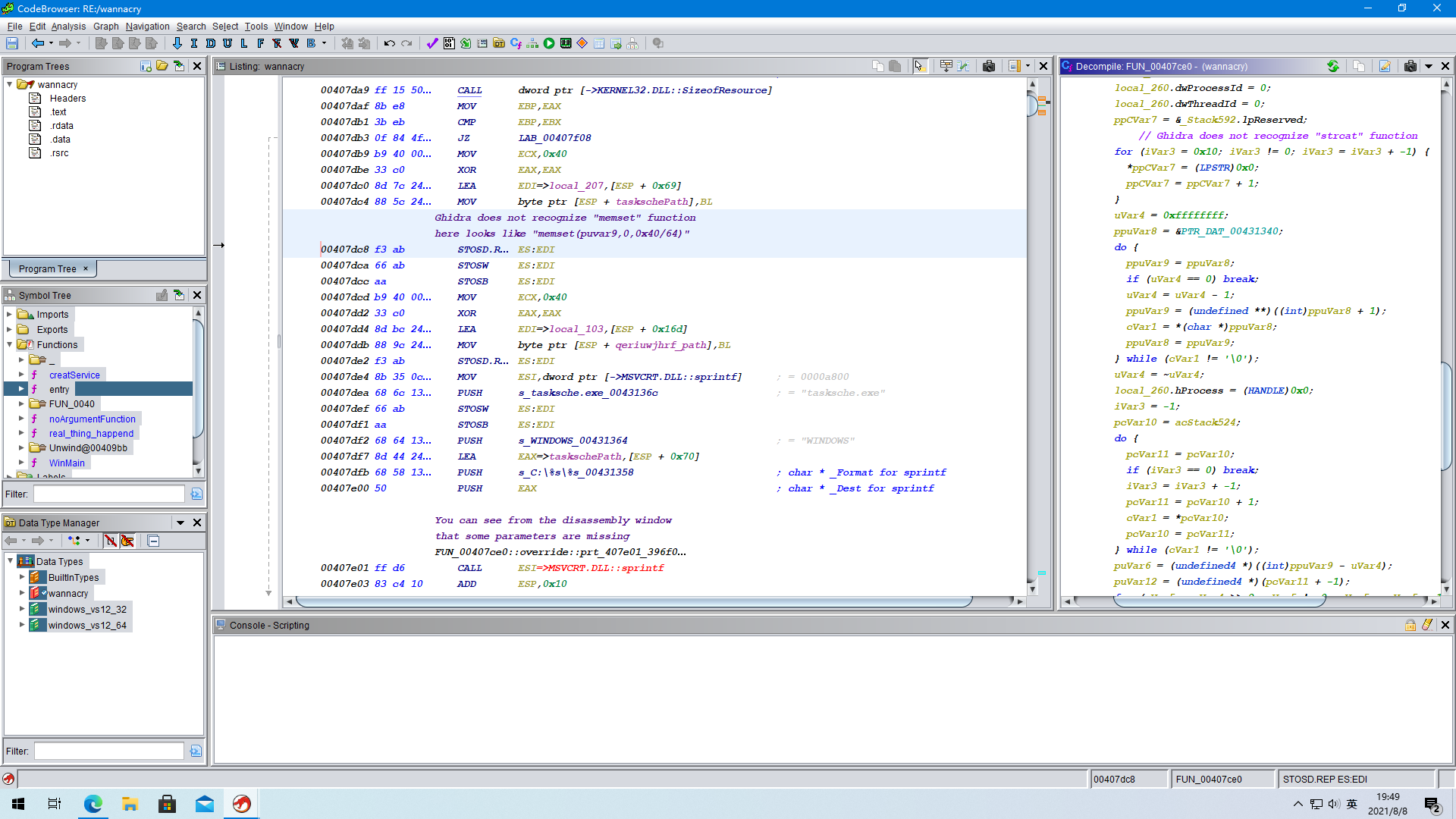Image resolution: width=1456 pixels, height=819 pixels.
Task: Save the program with the floppy icon
Action: coord(12,43)
